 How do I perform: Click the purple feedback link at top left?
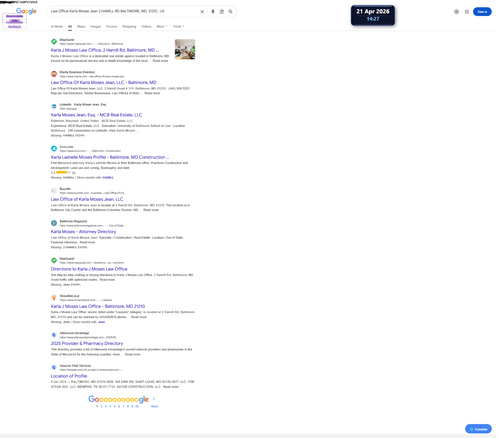pyautogui.click(x=14, y=26)
